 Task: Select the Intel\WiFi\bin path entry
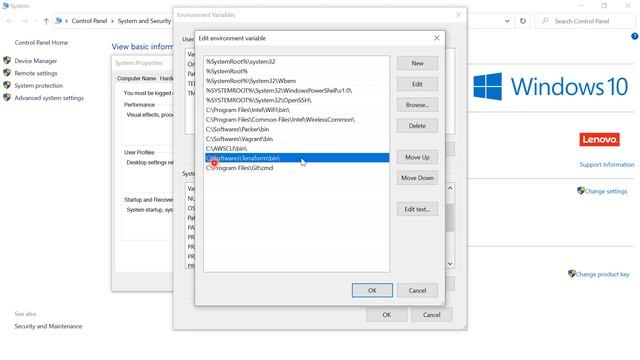click(296, 110)
